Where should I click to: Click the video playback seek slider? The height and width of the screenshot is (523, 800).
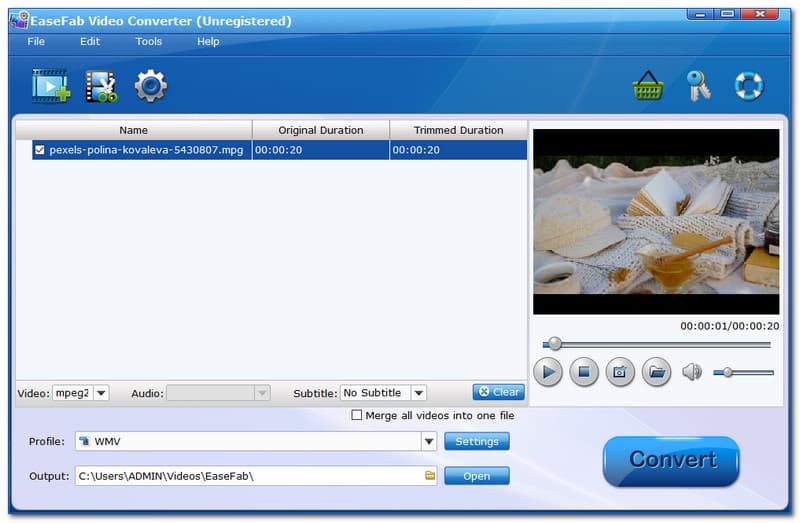coord(656,345)
